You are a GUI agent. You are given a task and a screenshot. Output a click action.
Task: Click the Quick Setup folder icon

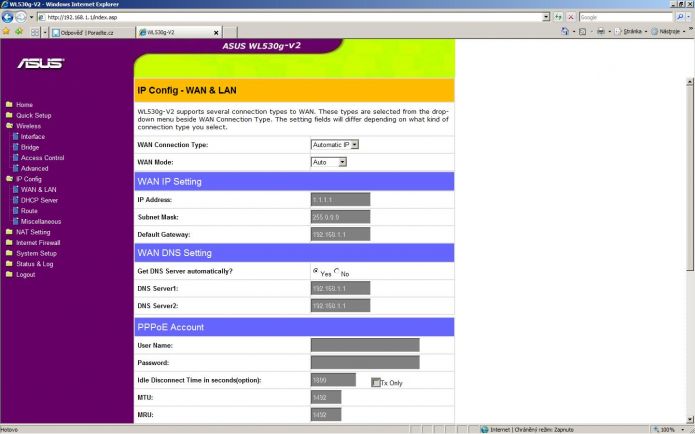pos(9,115)
